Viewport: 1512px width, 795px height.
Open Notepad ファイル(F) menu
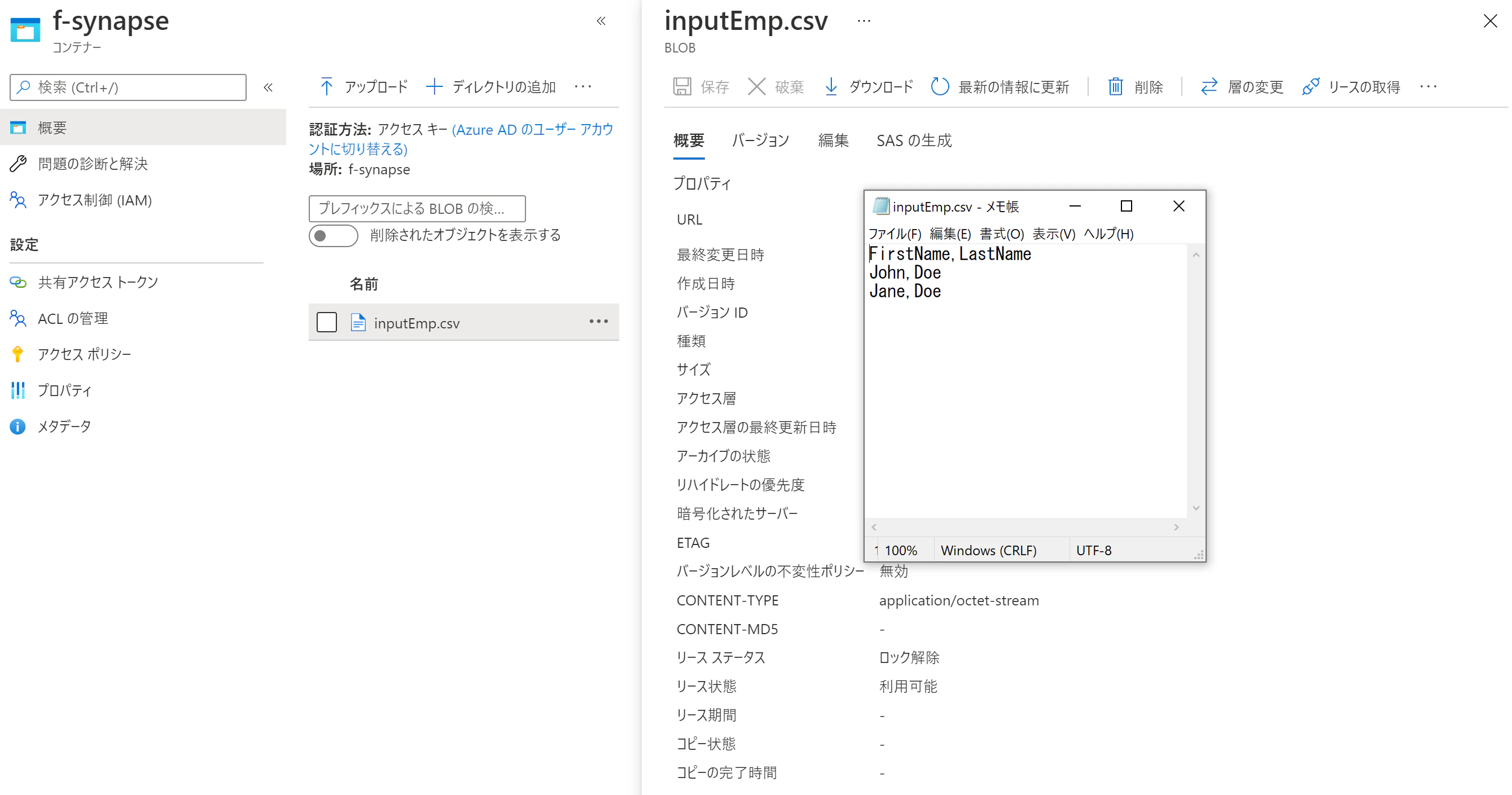895,234
